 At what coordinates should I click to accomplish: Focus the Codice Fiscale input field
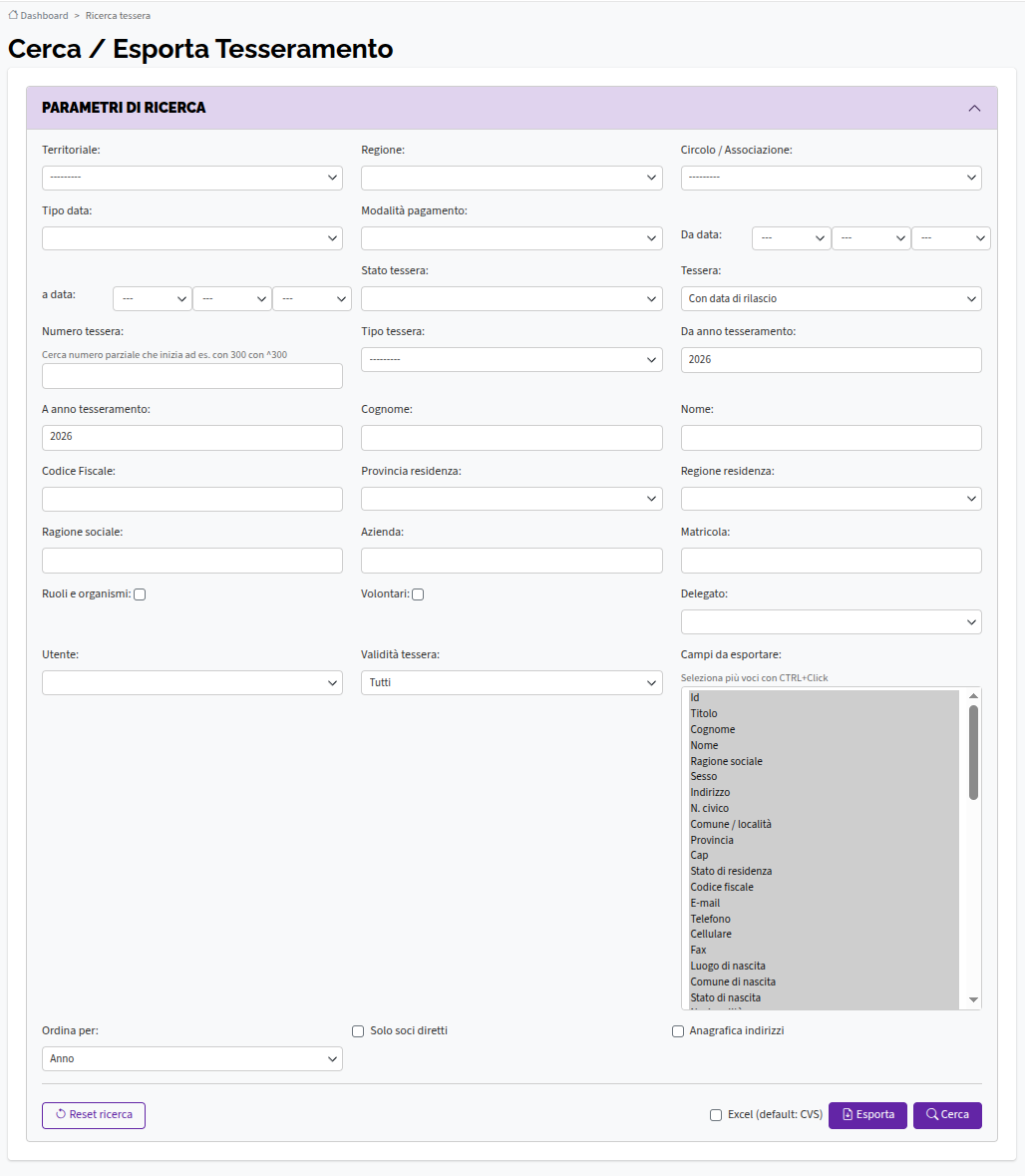(x=192, y=499)
